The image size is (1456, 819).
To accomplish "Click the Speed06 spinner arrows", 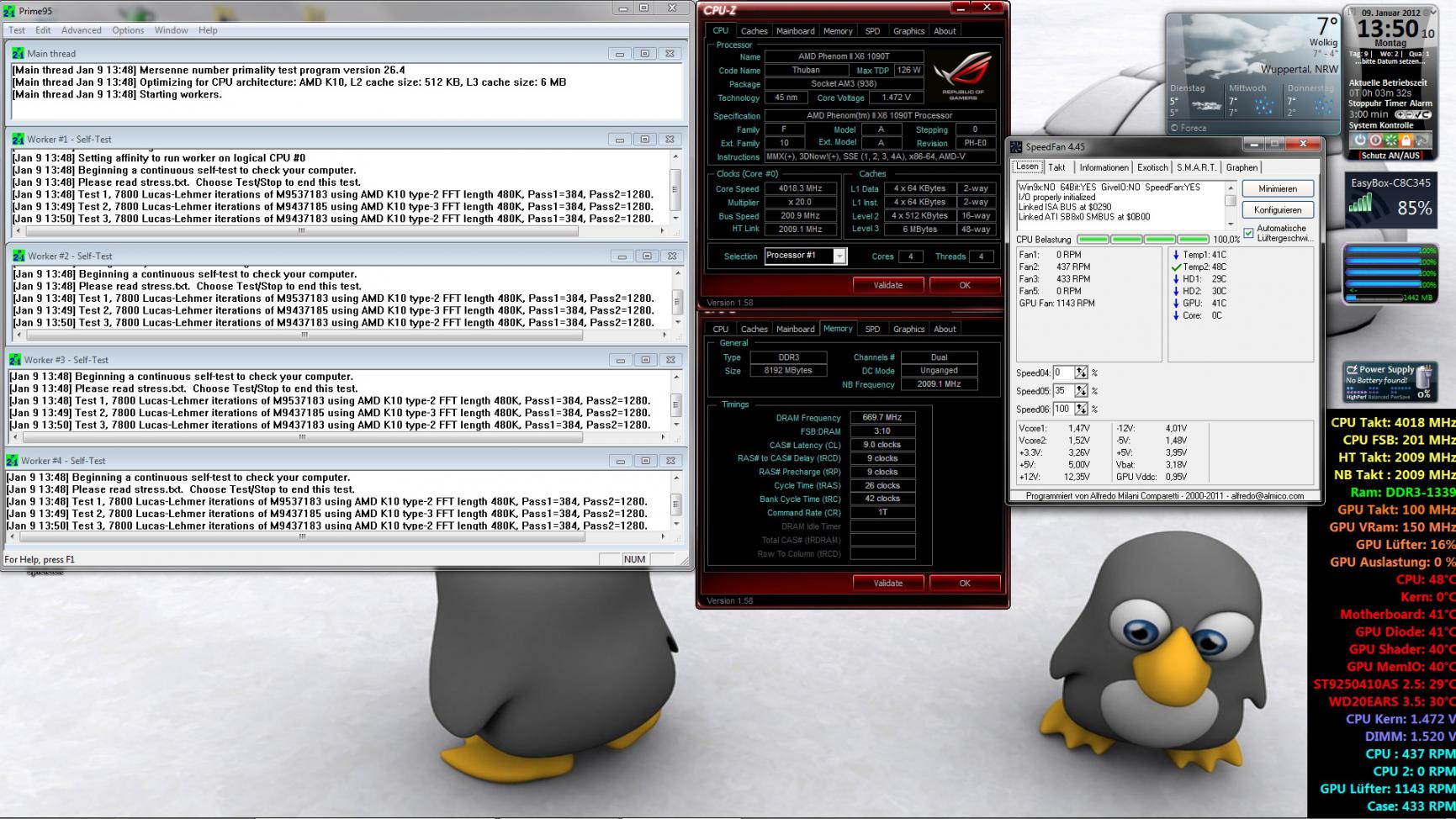I will coord(1081,409).
